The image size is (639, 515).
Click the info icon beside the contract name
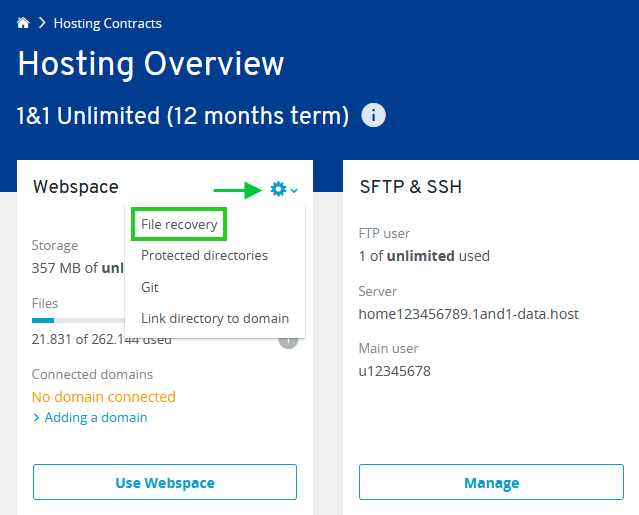pos(373,115)
